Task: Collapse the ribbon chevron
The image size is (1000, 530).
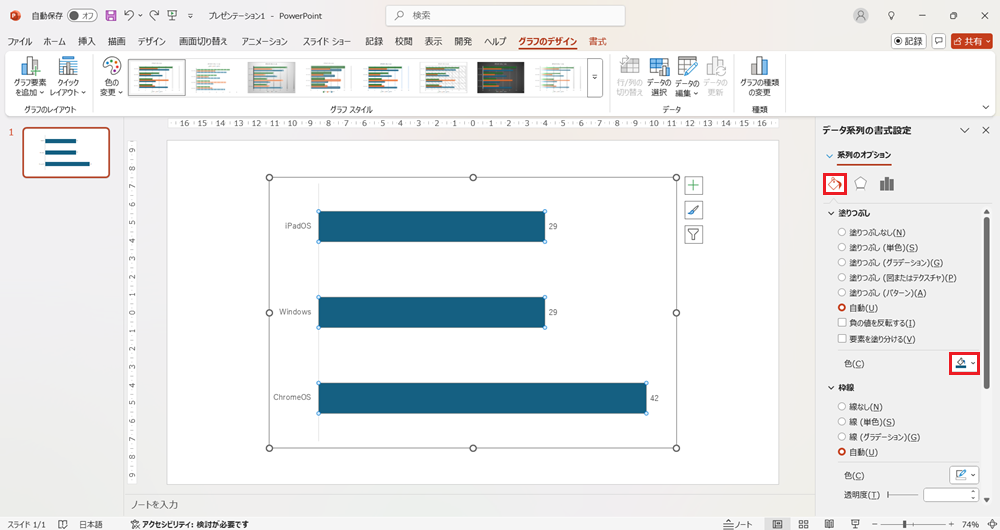Action: [986, 108]
